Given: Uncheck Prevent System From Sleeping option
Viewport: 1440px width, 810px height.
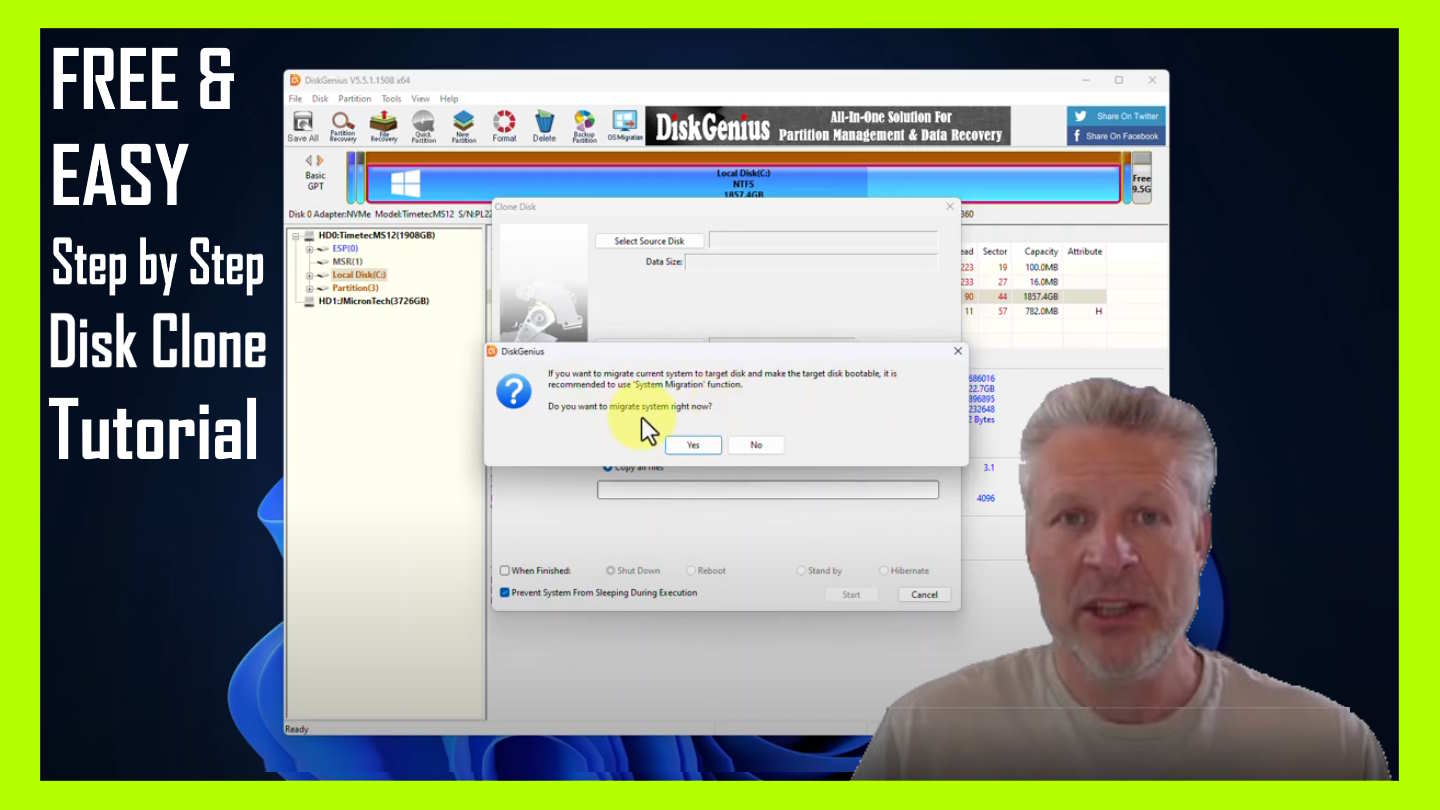Looking at the screenshot, I should point(505,593).
